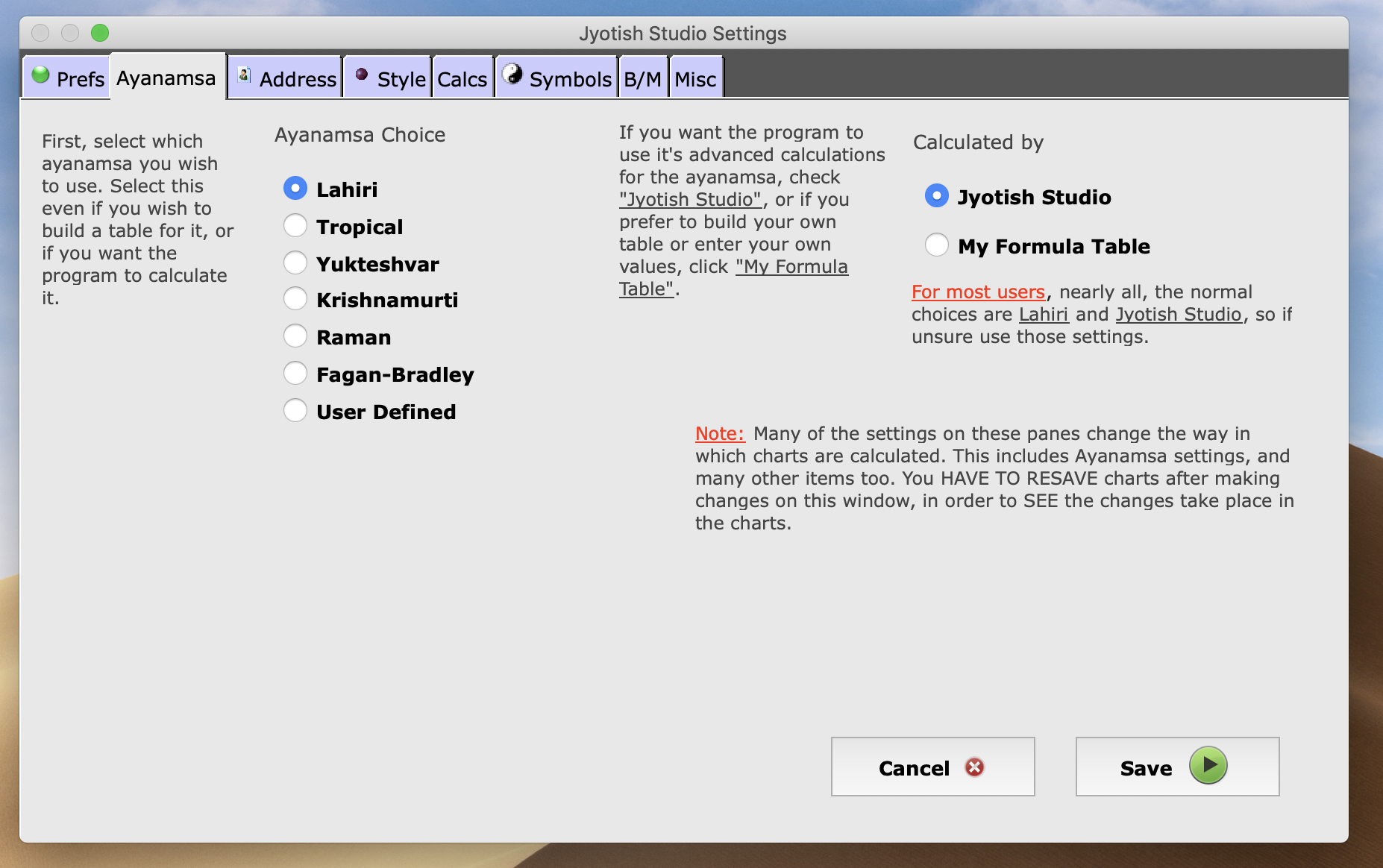Click the green ball icon on Prefs tab

click(x=41, y=75)
